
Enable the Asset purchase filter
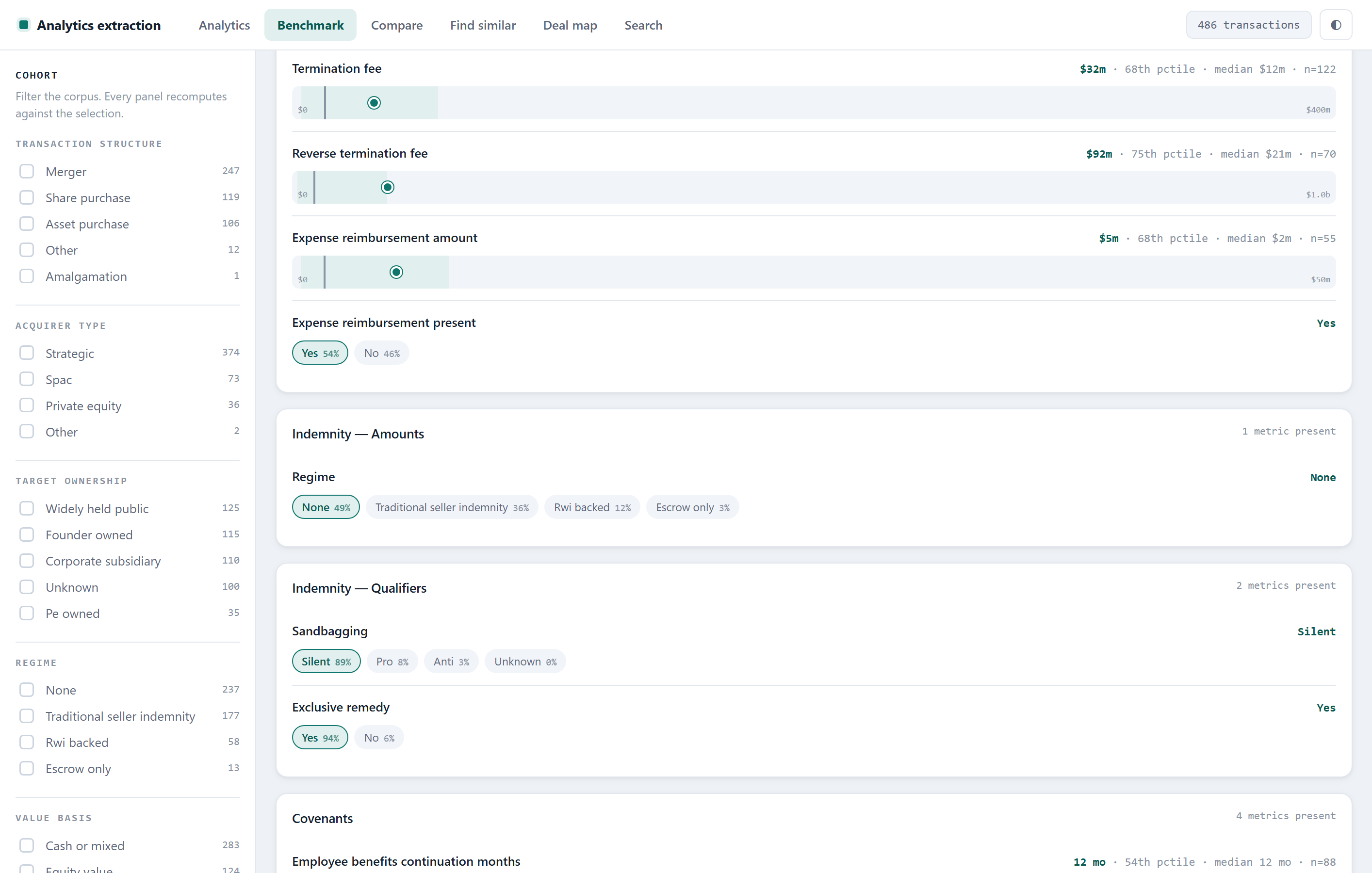(x=27, y=224)
